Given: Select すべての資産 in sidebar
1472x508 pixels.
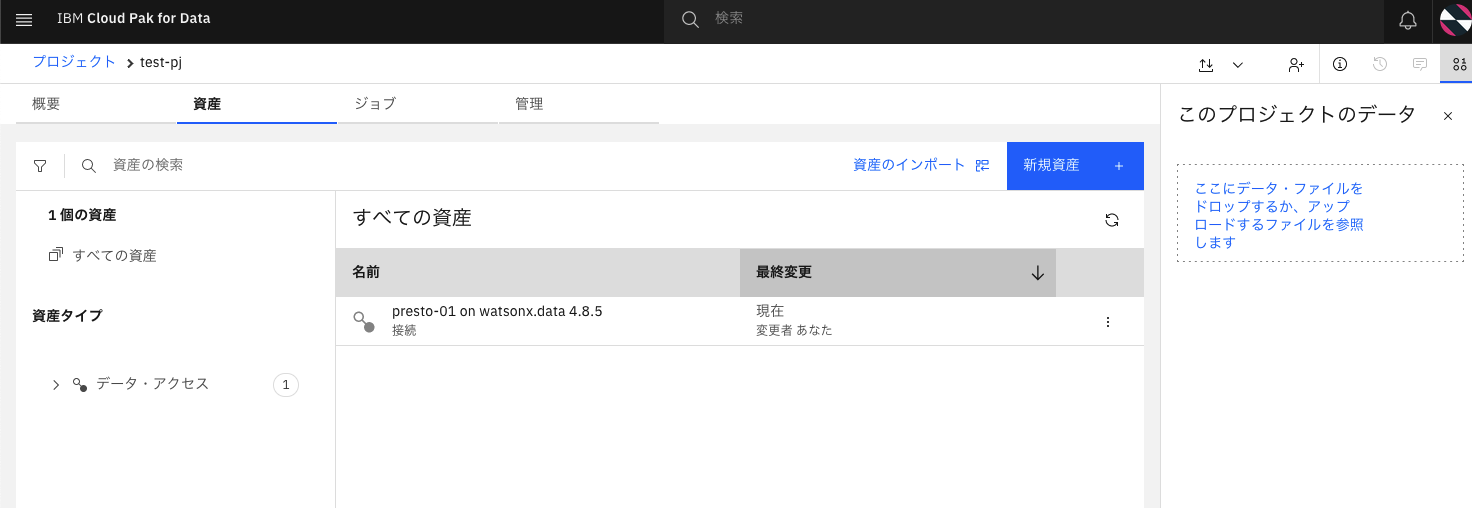Looking at the screenshot, I should click(114, 256).
